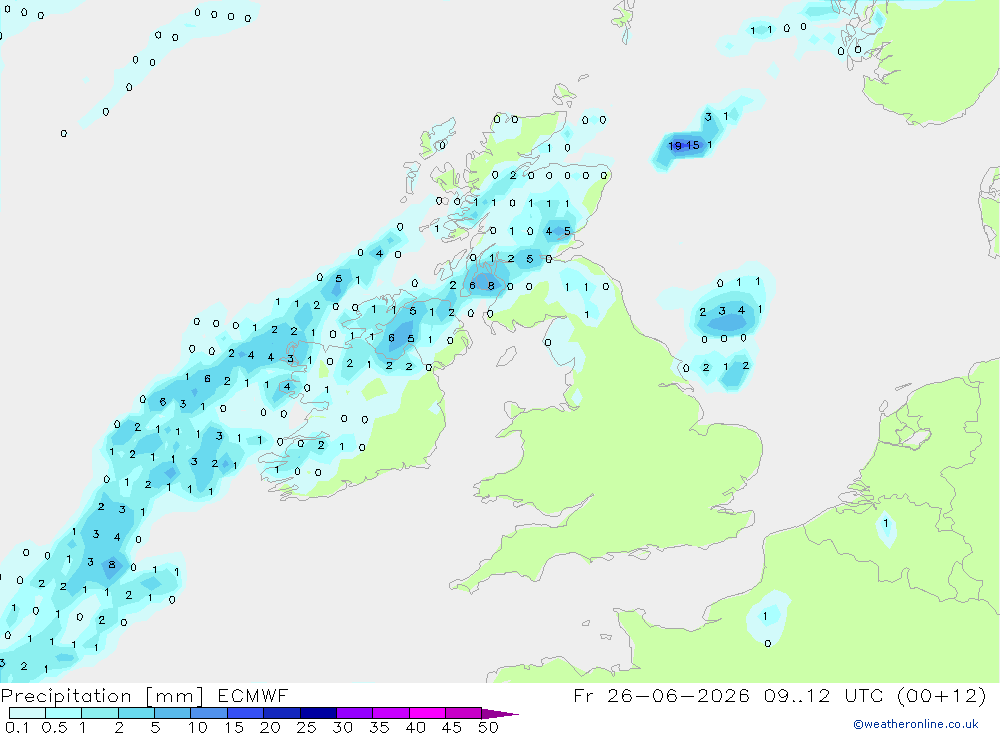Open the weatheronline.co.uk copyright link

click(x=915, y=724)
